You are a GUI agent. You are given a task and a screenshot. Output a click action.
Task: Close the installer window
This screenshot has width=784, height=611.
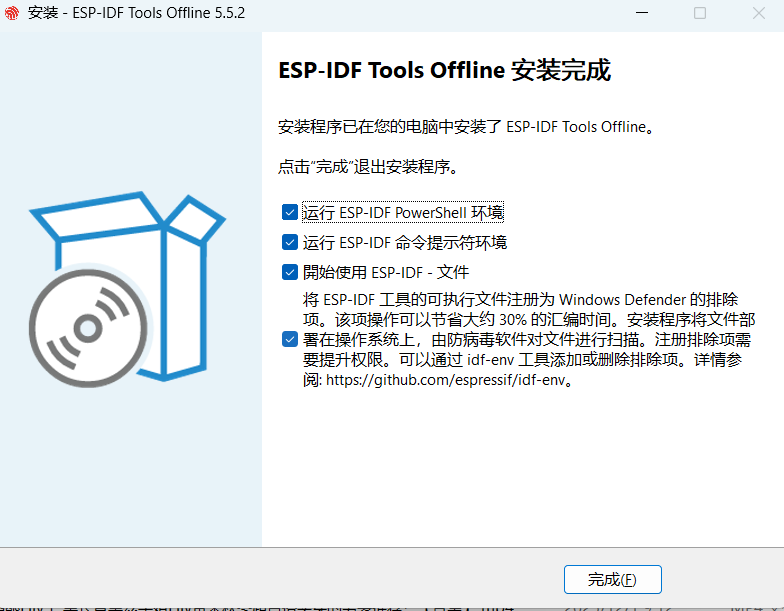tap(758, 13)
